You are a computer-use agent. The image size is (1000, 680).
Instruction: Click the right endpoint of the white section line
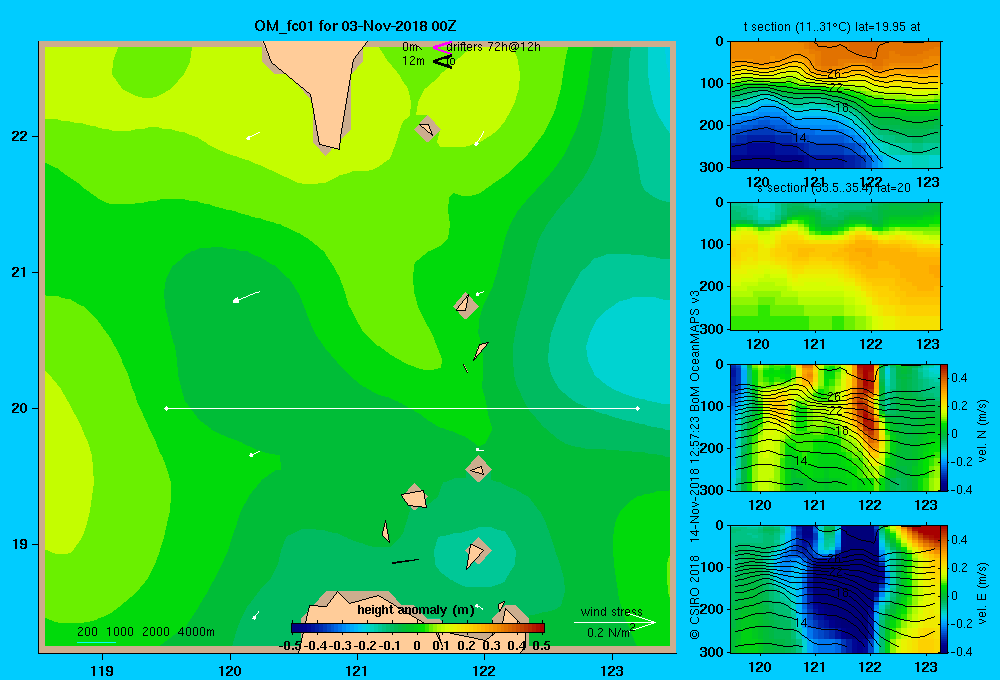(638, 408)
